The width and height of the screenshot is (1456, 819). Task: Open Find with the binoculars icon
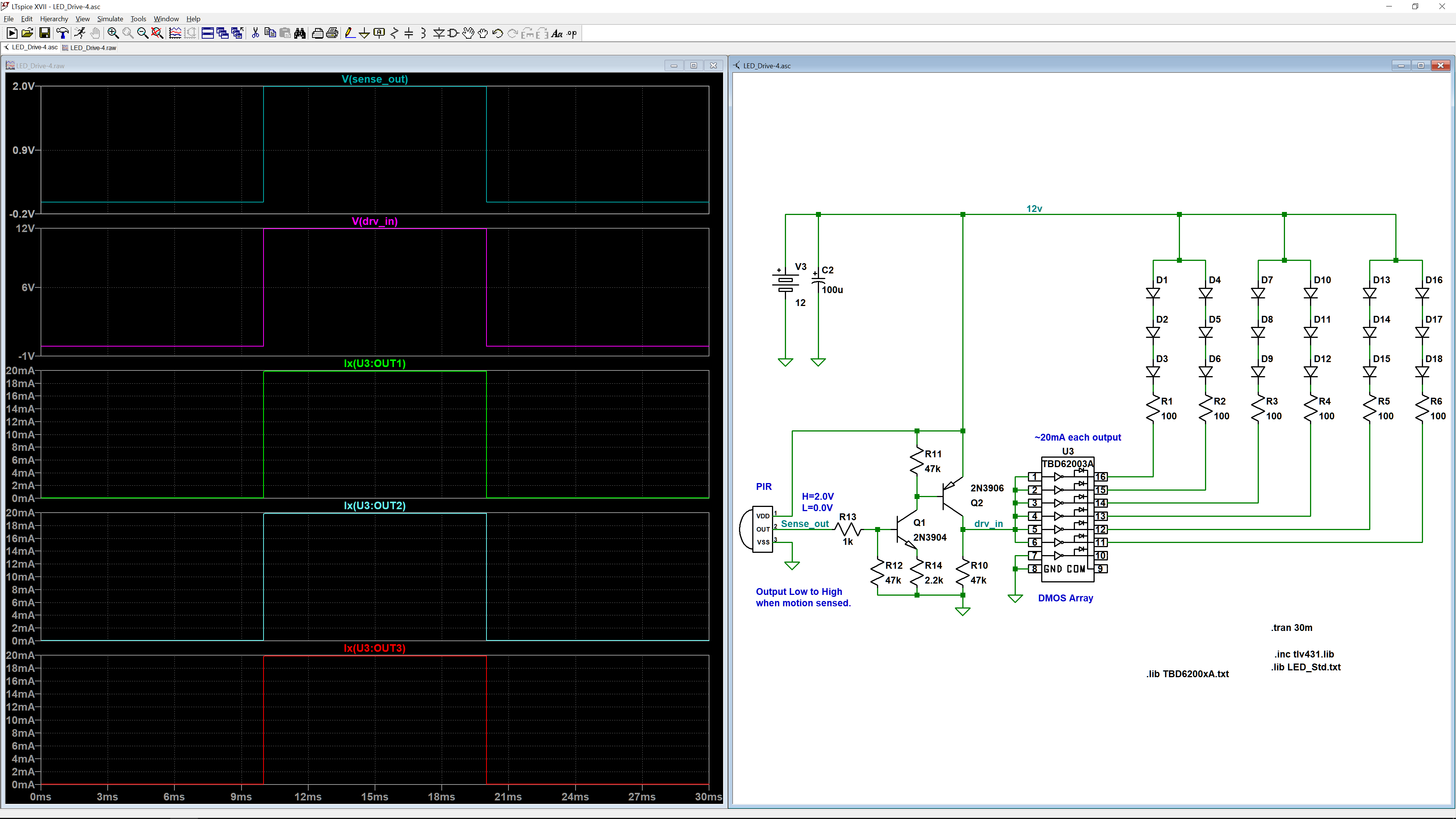300,33
